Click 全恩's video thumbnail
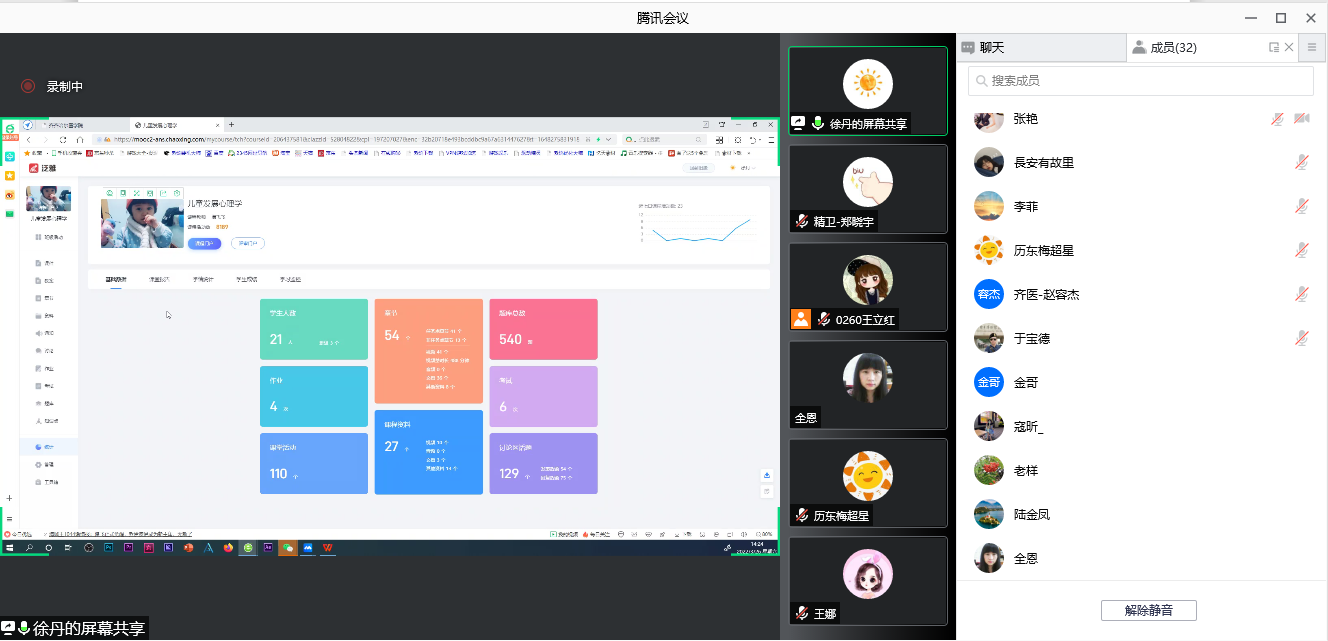Image resolution: width=1328 pixels, height=641 pixels. (867, 385)
